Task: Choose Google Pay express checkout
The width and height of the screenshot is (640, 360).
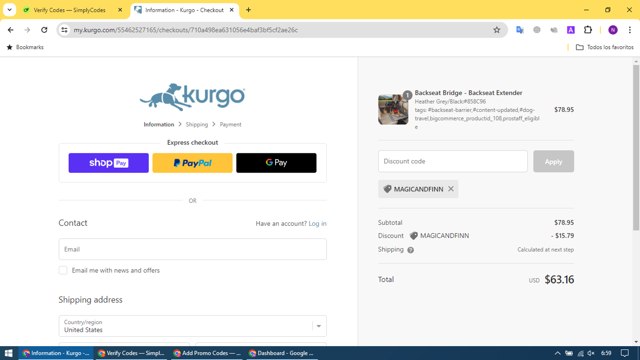Action: click(x=276, y=163)
